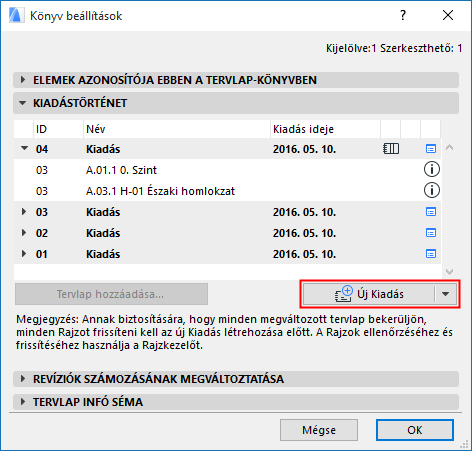Click the Tervlap hozzáadása... button

click(111, 294)
